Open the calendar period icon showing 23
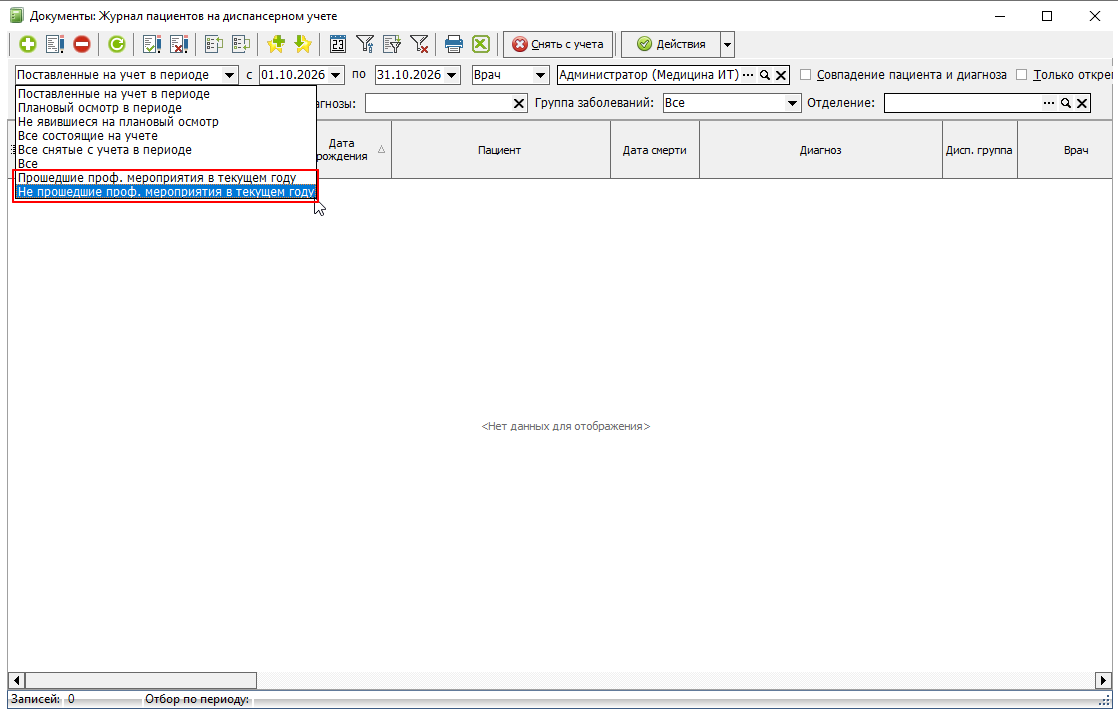Image resolution: width=1118 pixels, height=715 pixels. point(338,44)
